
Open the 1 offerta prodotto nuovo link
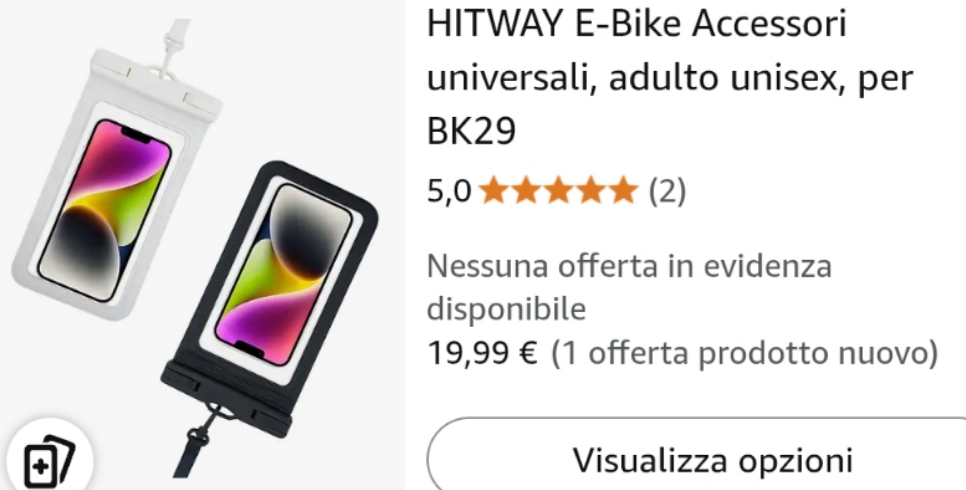pyautogui.click(x=745, y=353)
